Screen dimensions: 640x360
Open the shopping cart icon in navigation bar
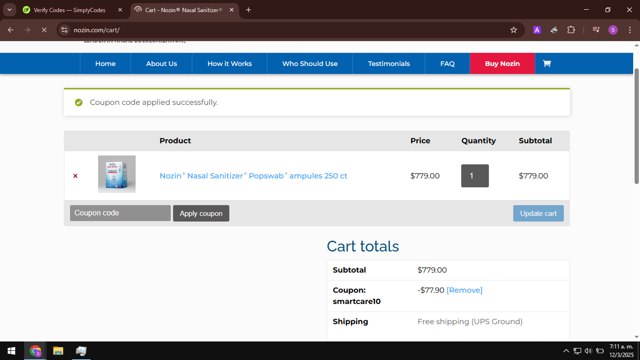point(547,63)
